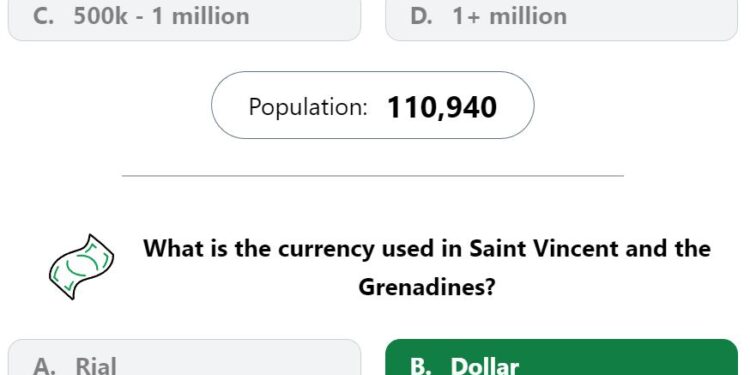Click the Population result pill
Image resolution: width=750 pixels, height=375 pixels.
pos(373,105)
